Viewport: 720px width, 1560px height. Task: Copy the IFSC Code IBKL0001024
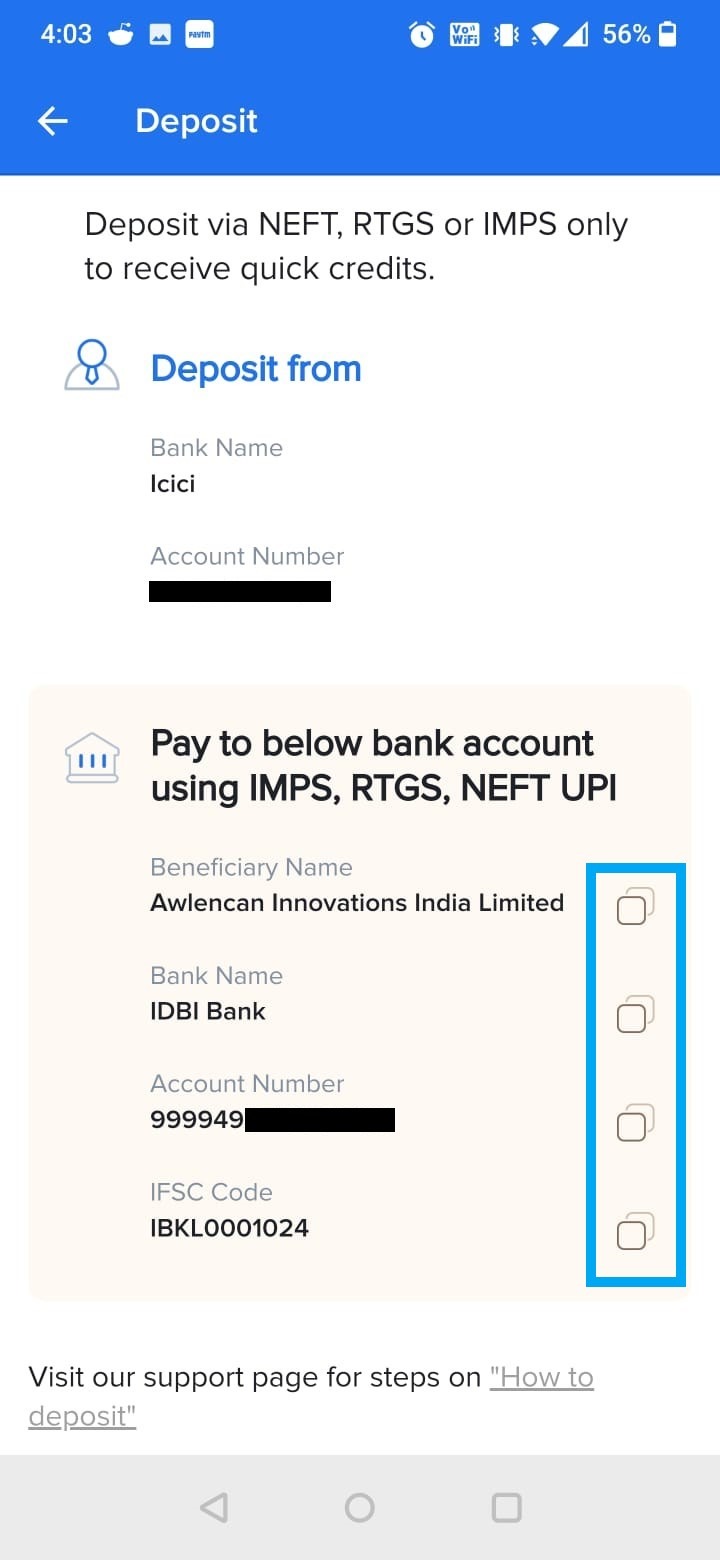[x=633, y=1233]
